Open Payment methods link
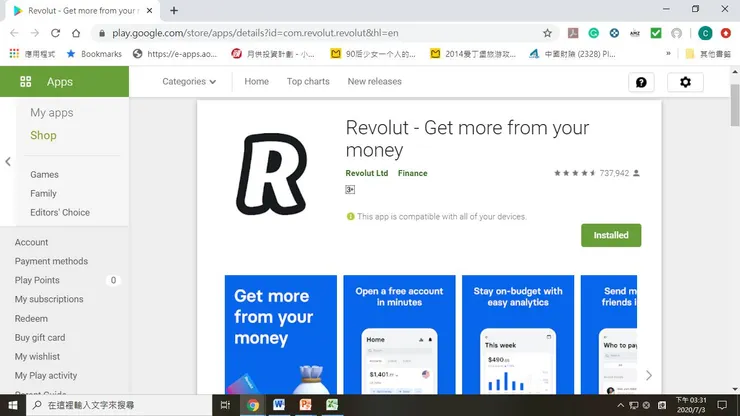Screen dimensions: 740x416 point(51,261)
